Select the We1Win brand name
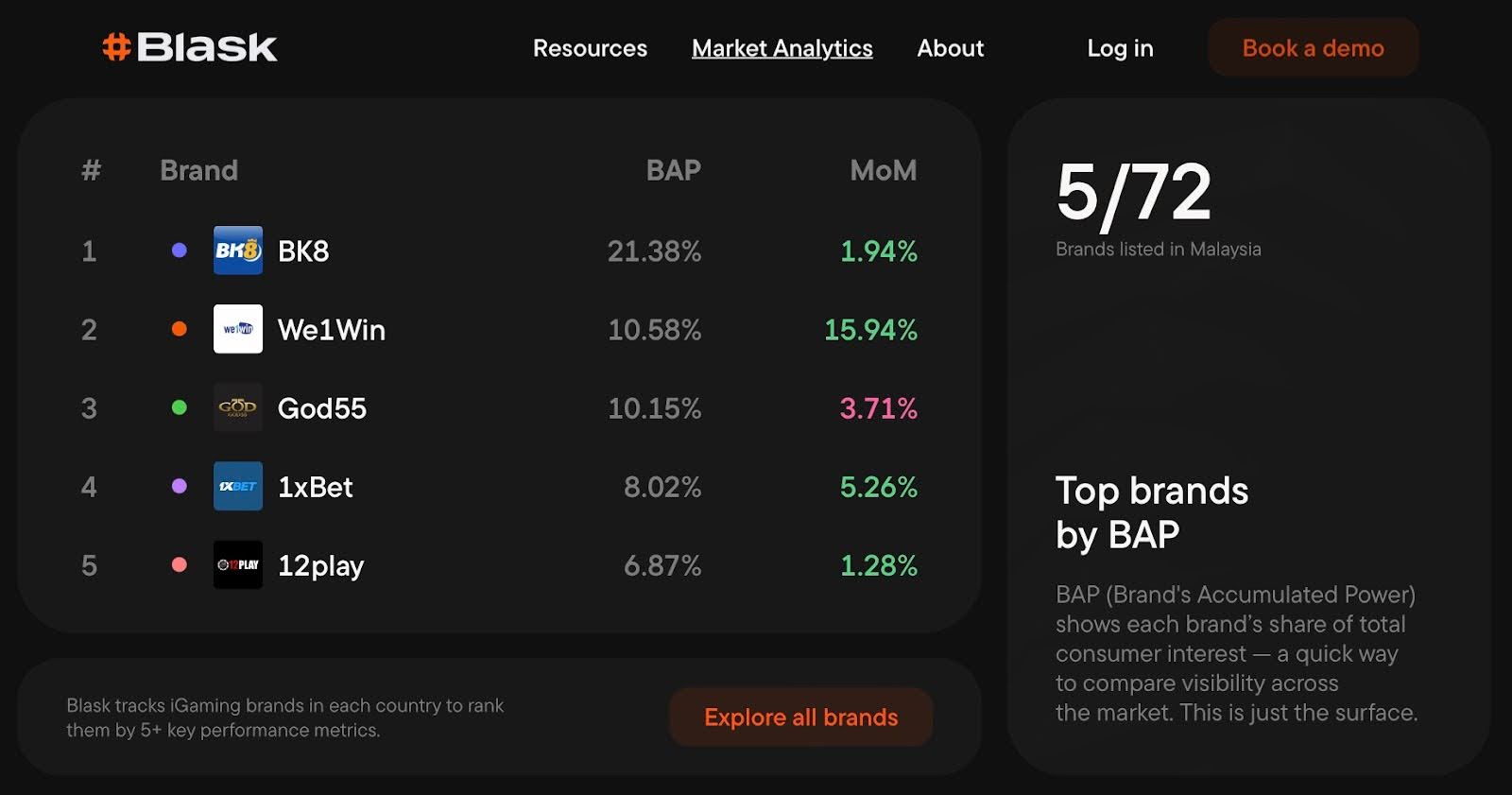Image resolution: width=1512 pixels, height=795 pixels. 331,330
